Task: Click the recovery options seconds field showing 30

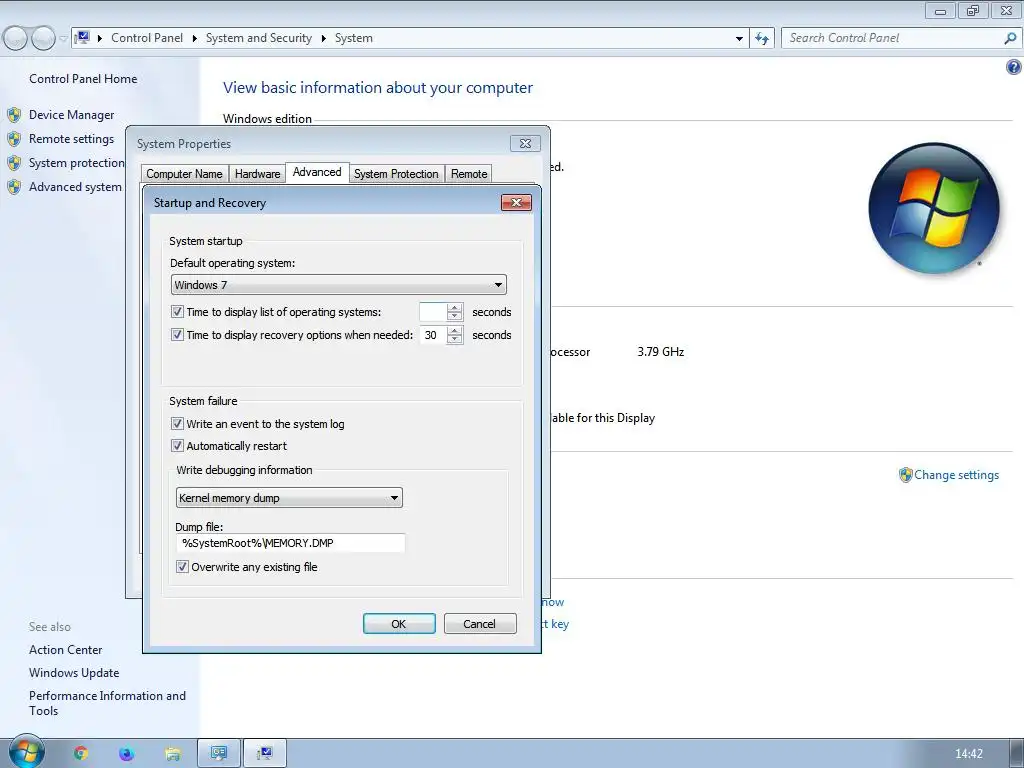Action: tap(434, 335)
